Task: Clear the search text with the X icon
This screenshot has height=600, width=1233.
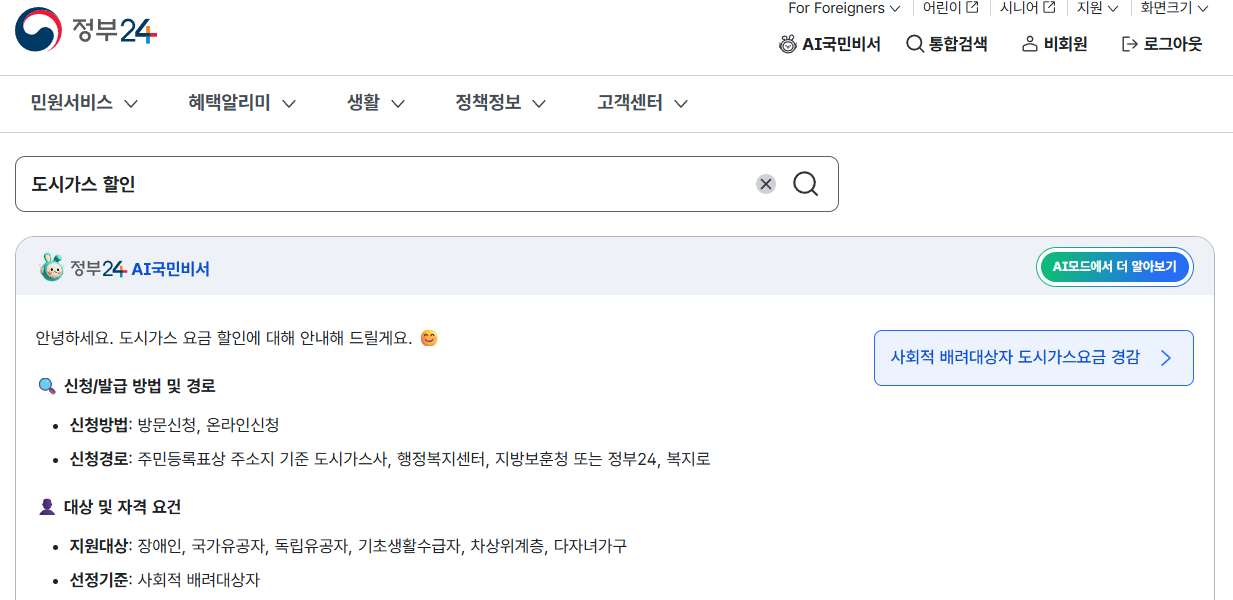Action: (766, 184)
